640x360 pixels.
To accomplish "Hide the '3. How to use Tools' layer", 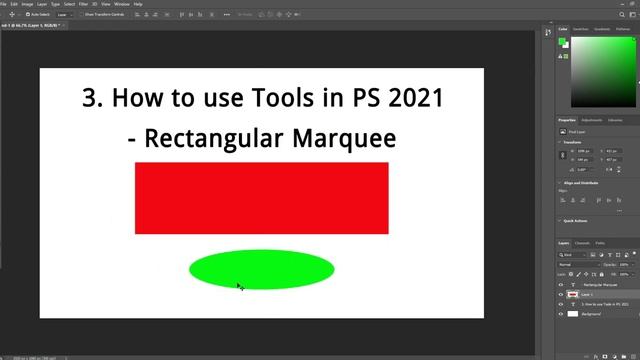I will (x=561, y=304).
